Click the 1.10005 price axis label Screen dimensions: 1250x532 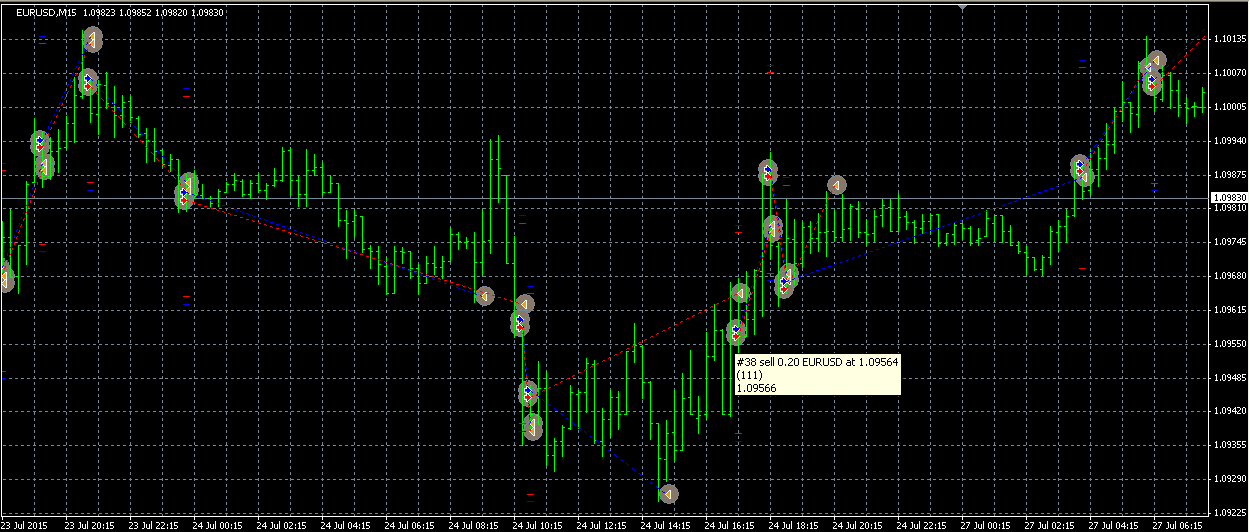[1228, 107]
